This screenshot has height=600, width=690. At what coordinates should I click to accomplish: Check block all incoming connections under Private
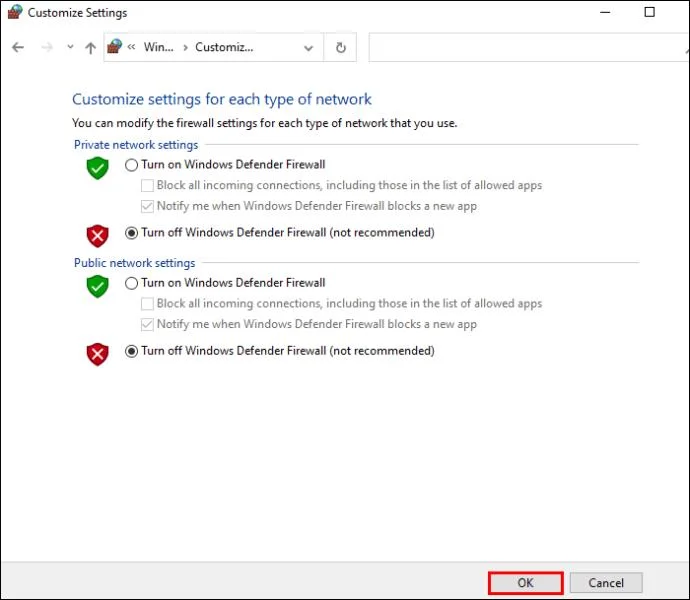147,185
